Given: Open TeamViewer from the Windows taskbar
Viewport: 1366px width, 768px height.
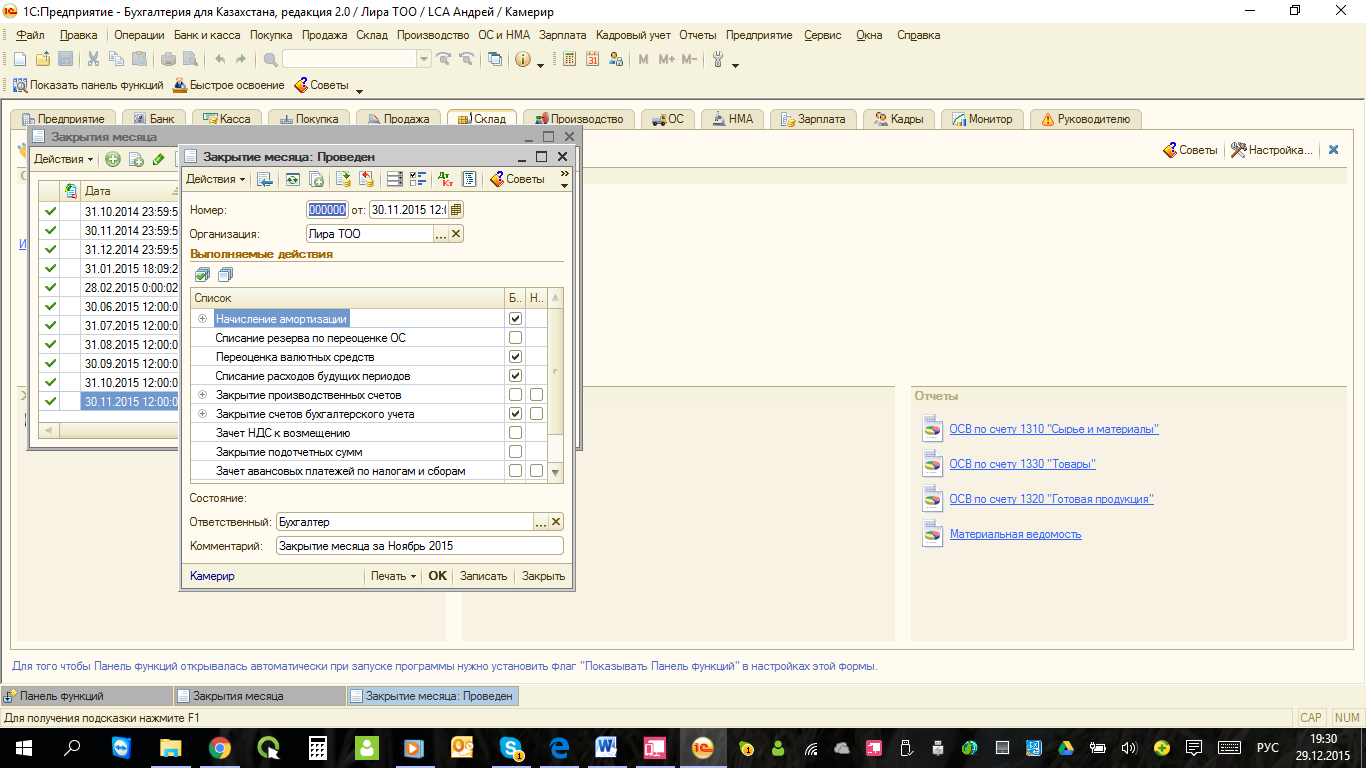Looking at the screenshot, I should tap(122, 747).
